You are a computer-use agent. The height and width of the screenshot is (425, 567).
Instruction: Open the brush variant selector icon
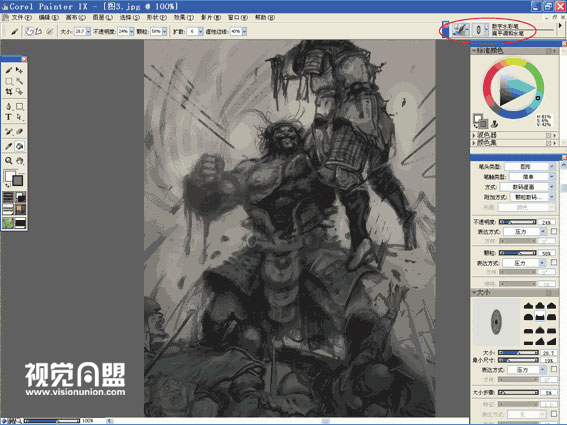[x=480, y=29]
